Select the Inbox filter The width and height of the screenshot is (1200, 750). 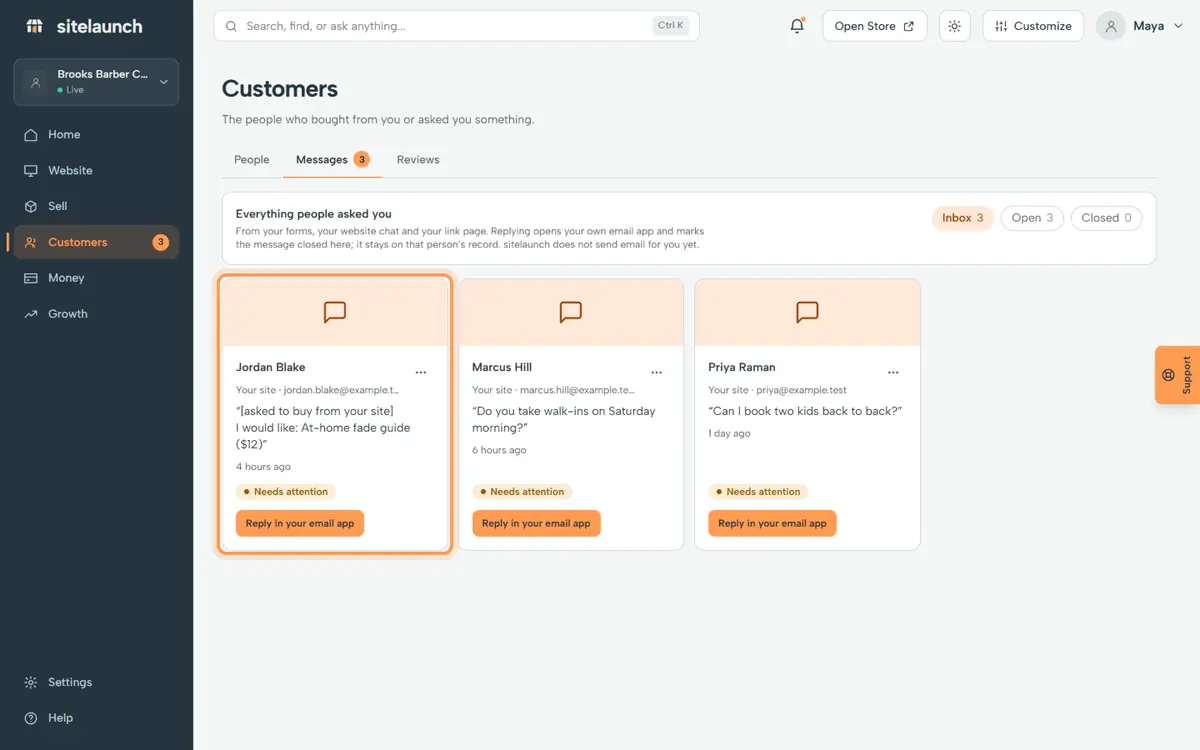(963, 218)
